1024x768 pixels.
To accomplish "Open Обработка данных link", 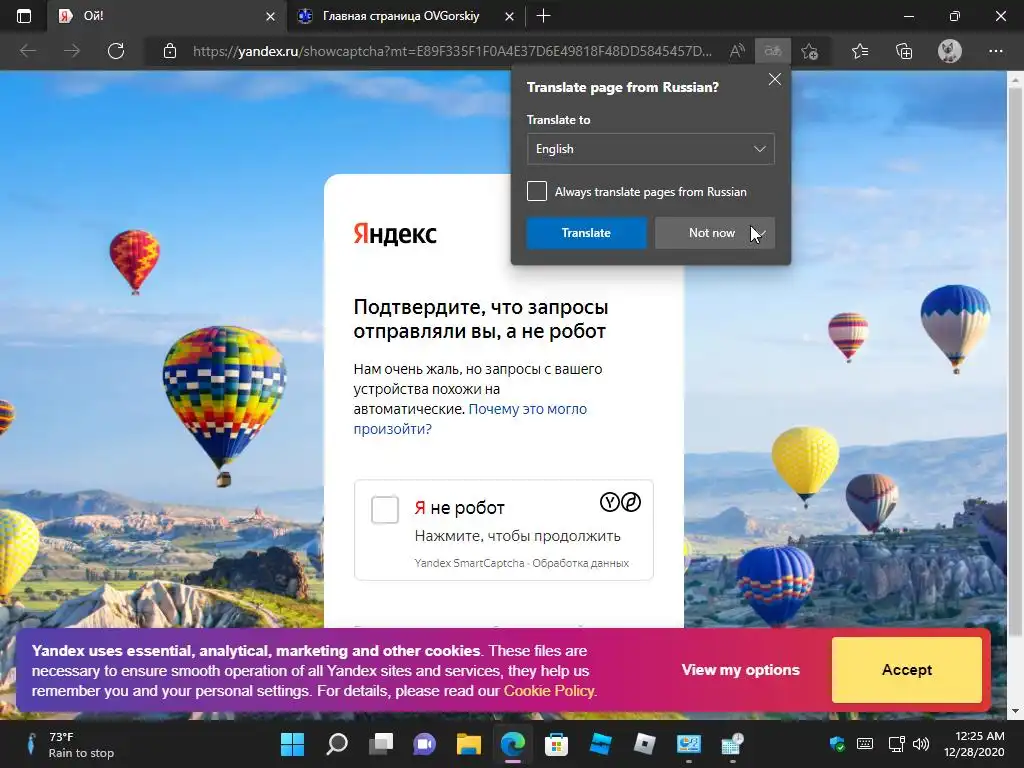I will [581, 563].
